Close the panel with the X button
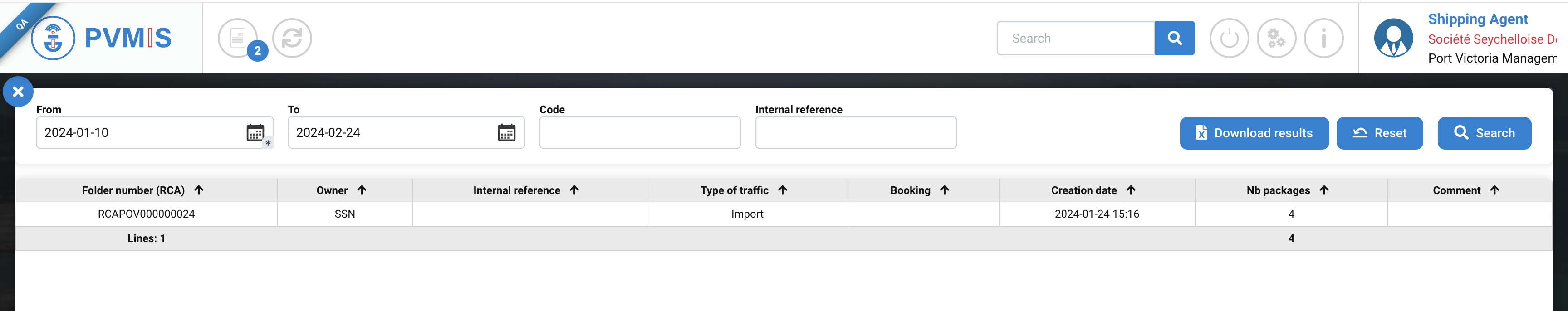1568x311 pixels. pos(18,92)
